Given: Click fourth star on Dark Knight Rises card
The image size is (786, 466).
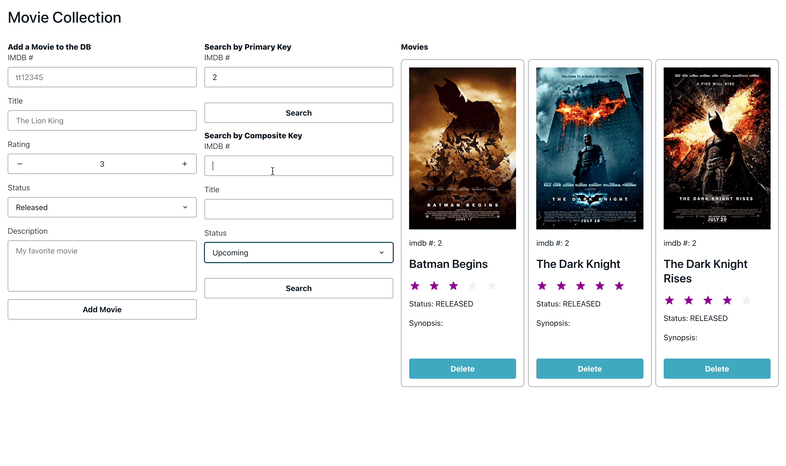Looking at the screenshot, I should pos(727,300).
